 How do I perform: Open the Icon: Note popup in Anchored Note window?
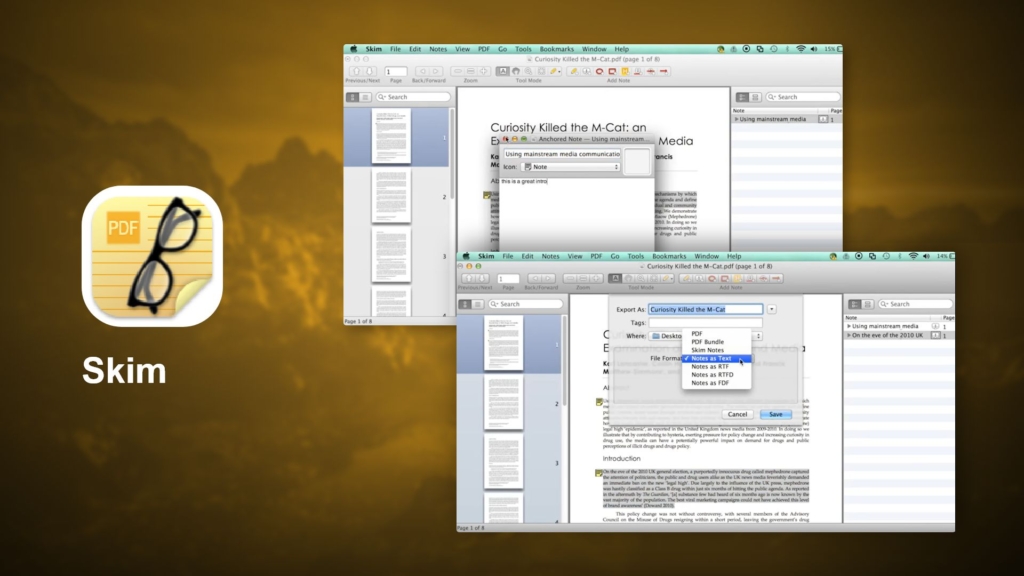point(570,167)
